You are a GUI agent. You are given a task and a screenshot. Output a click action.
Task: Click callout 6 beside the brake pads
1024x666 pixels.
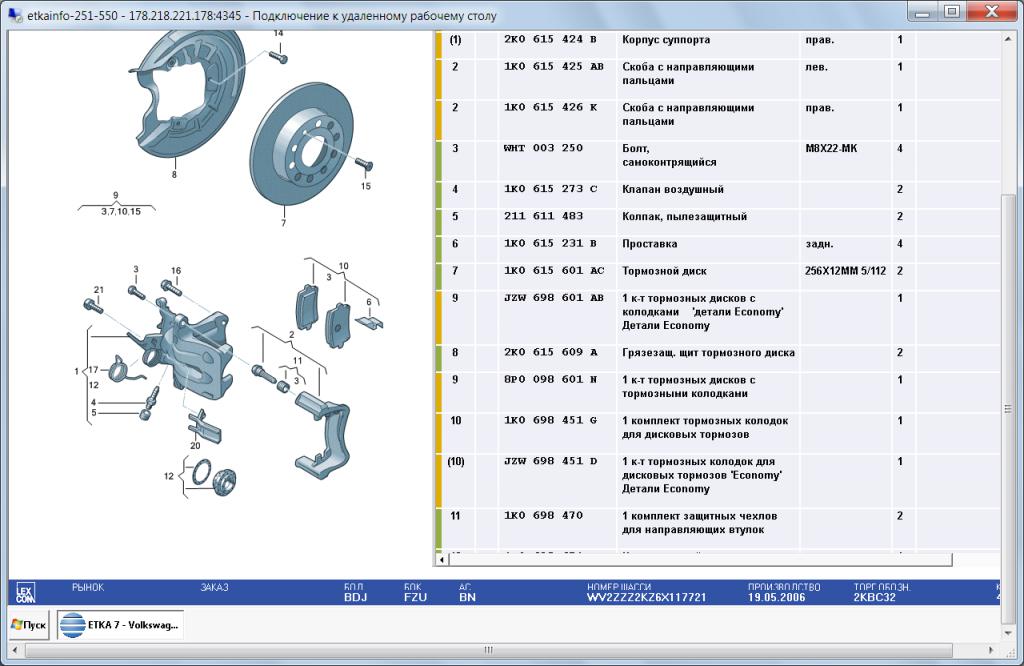(369, 302)
